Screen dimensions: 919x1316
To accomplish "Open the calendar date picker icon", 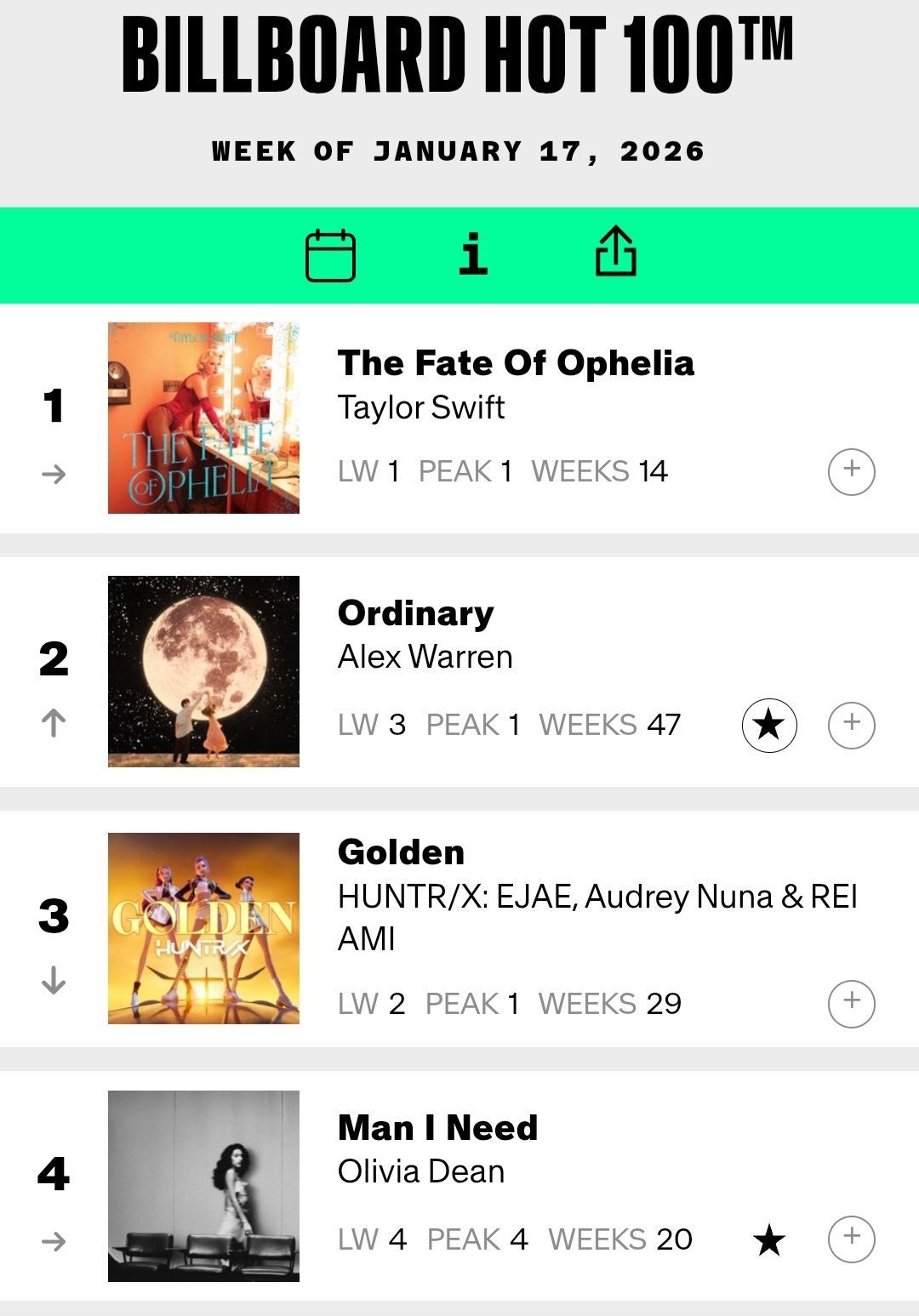I will pyautogui.click(x=330, y=254).
